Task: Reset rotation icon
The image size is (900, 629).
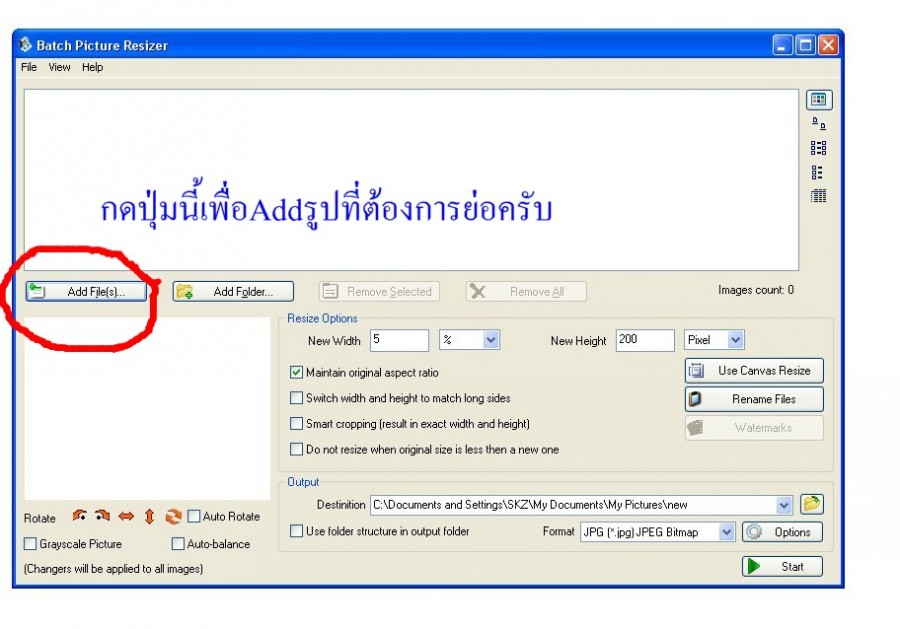Action: click(x=173, y=517)
